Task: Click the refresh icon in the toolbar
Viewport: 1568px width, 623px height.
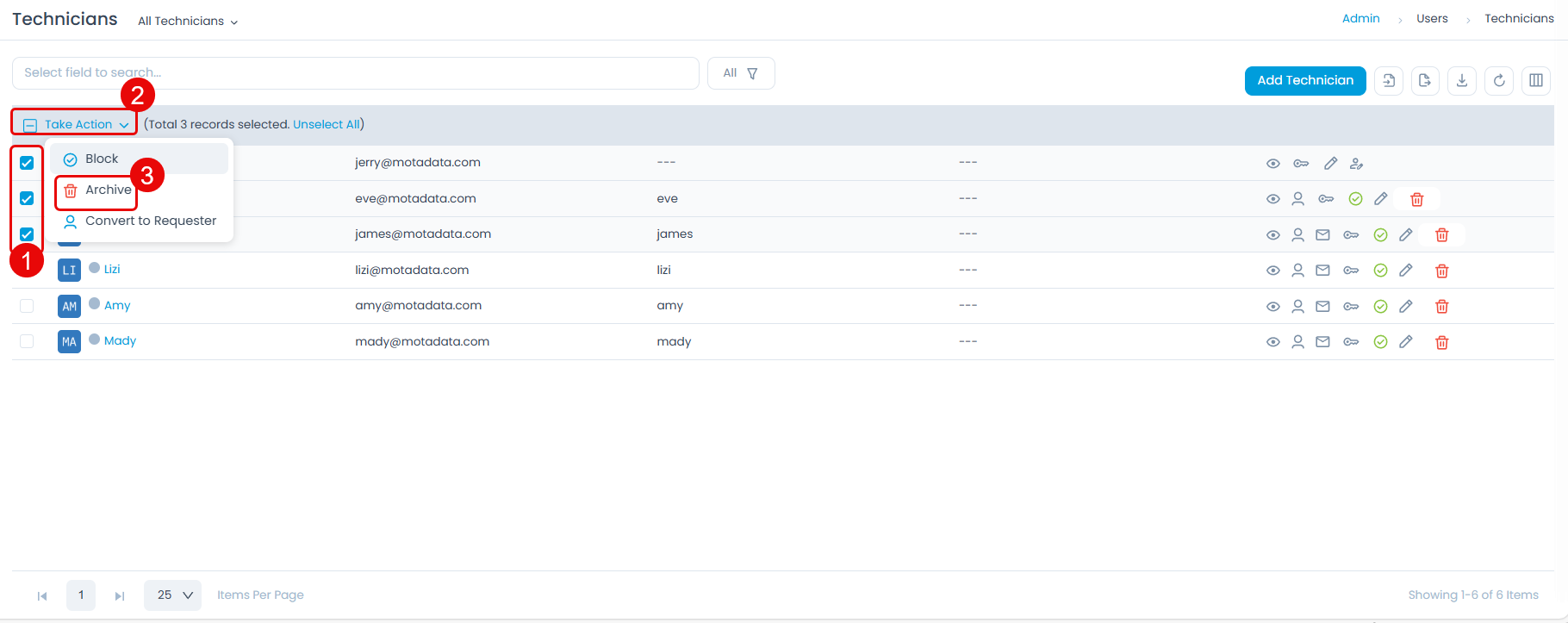Action: click(x=1498, y=81)
